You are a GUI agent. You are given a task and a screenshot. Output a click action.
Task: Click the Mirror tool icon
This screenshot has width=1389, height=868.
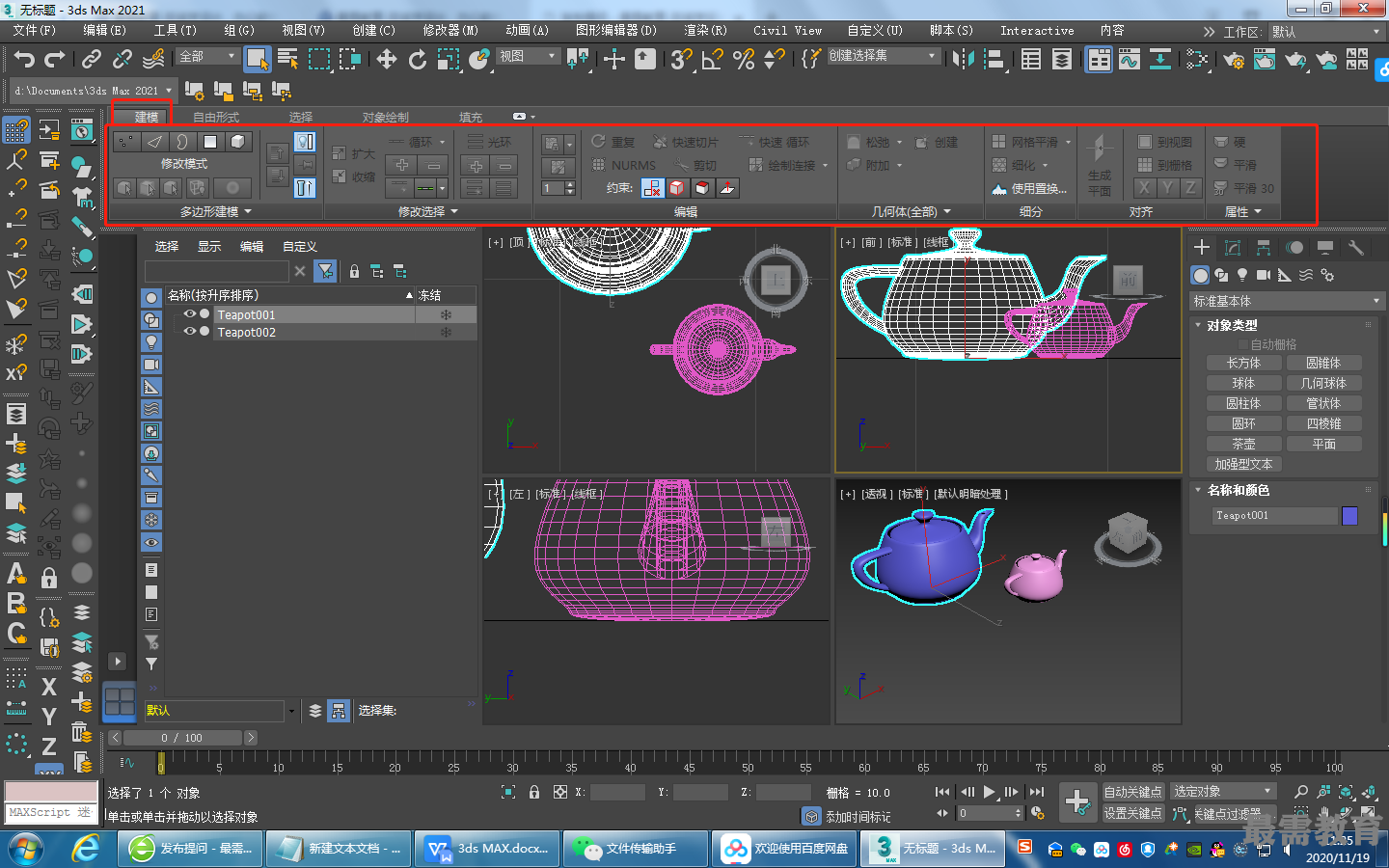(x=963, y=60)
